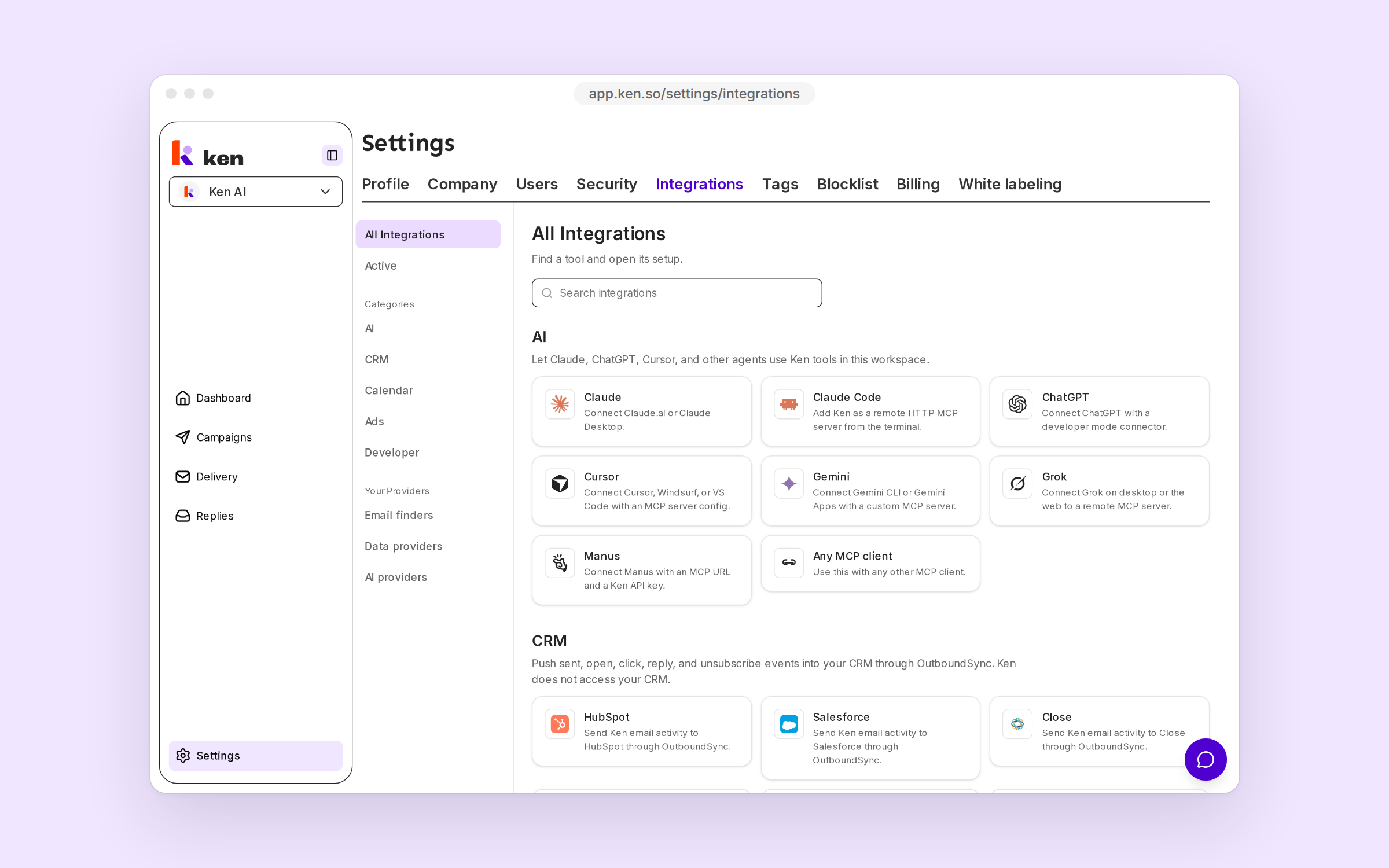The image size is (1389, 868).
Task: Open the Security tab
Action: (607, 184)
